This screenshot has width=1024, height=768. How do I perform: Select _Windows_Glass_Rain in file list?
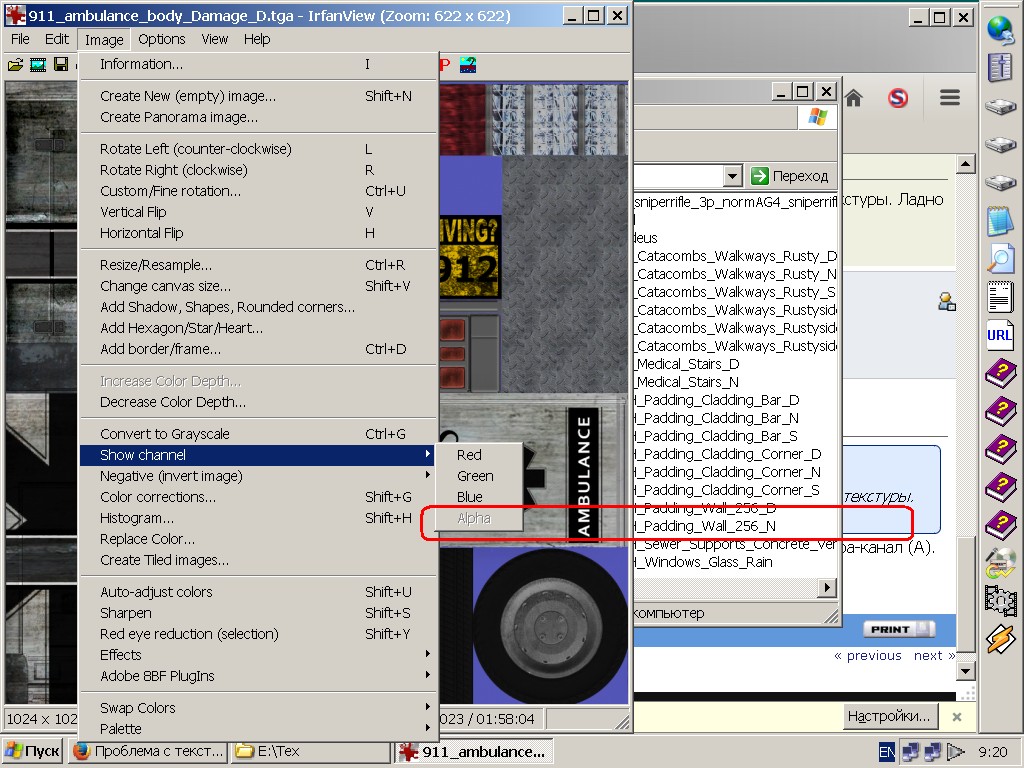(x=703, y=562)
